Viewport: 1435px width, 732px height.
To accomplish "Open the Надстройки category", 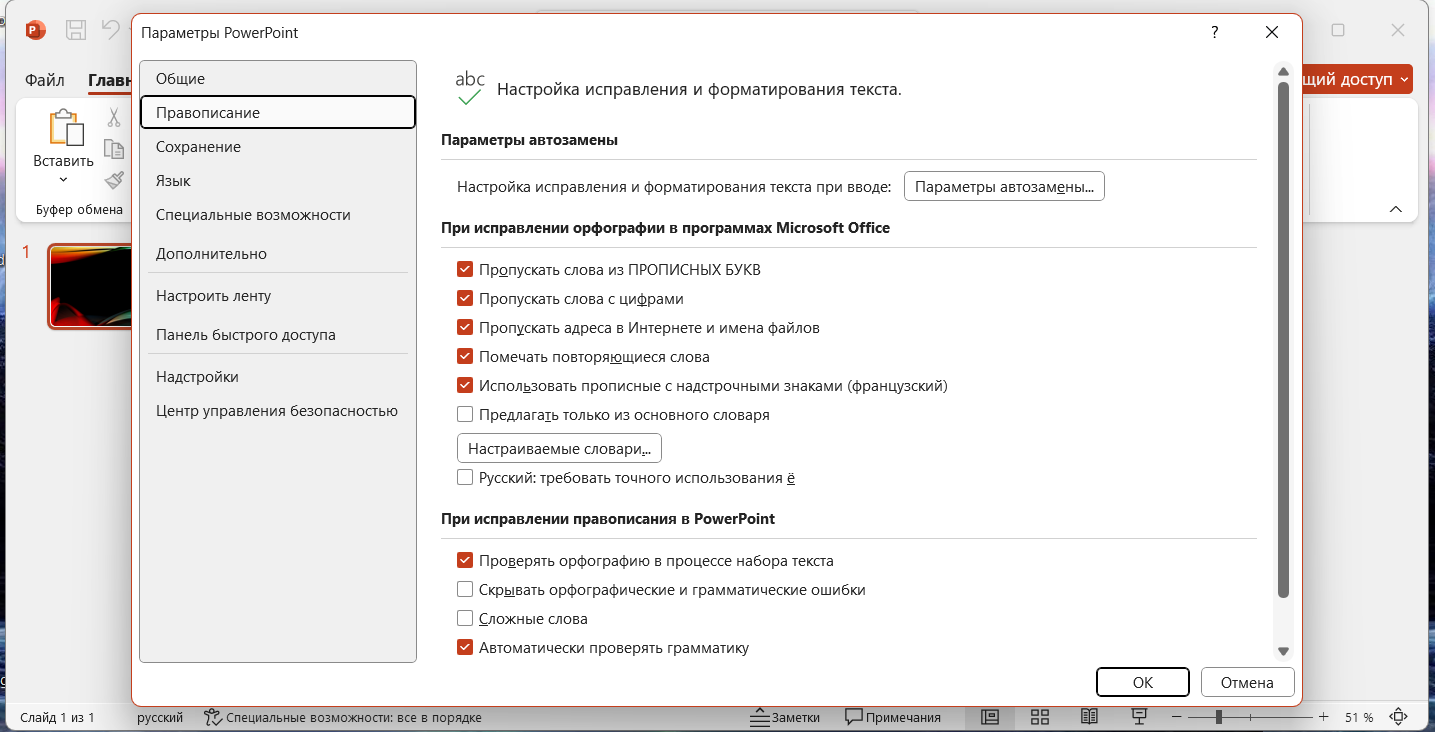I will [278, 377].
